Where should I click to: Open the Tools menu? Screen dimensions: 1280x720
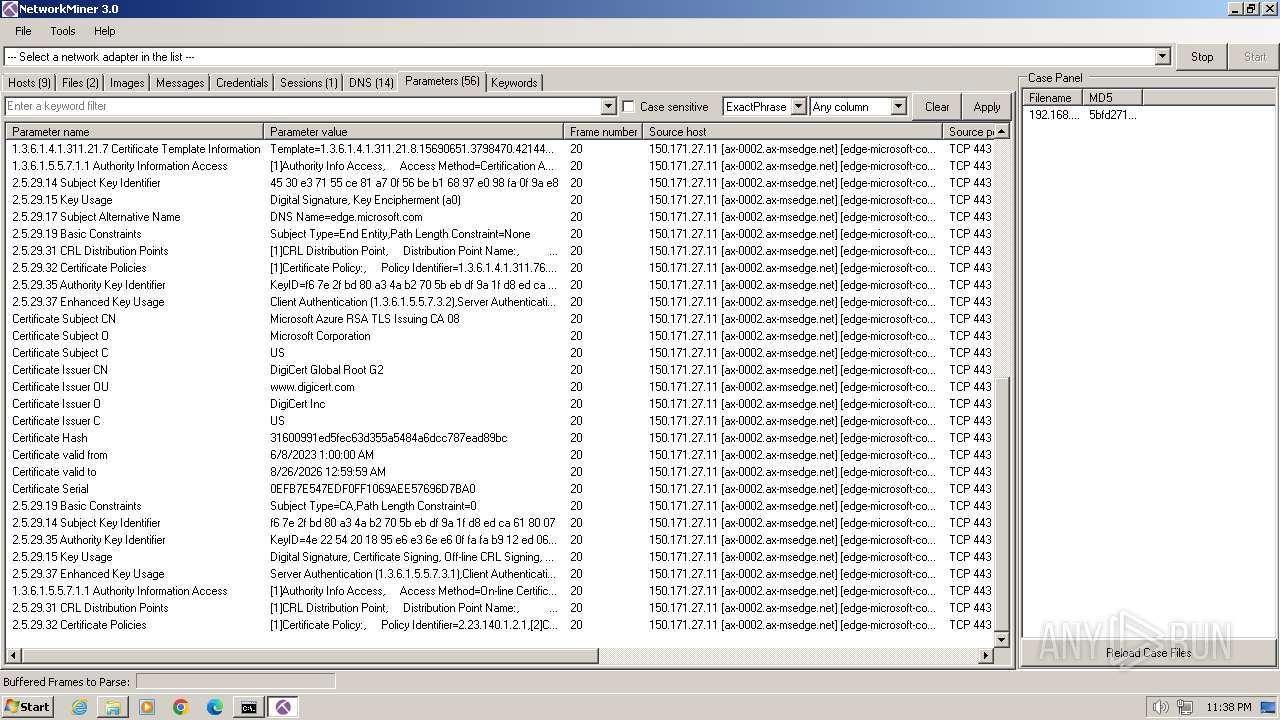[x=63, y=31]
